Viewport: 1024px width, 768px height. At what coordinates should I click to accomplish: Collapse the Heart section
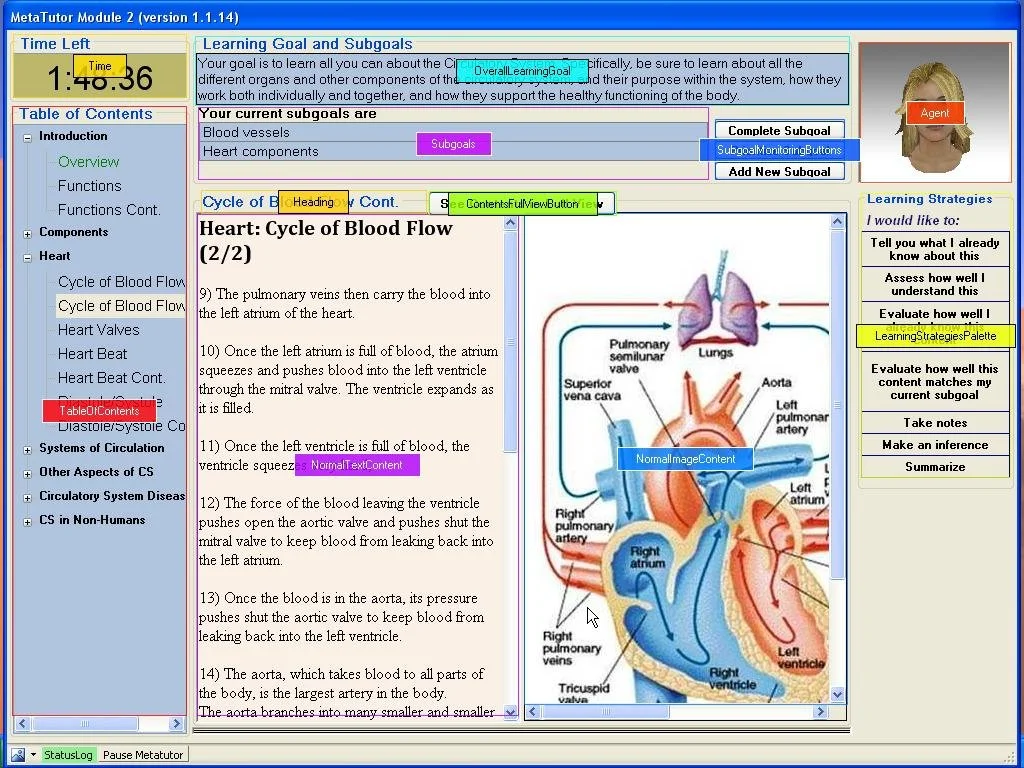(27, 258)
